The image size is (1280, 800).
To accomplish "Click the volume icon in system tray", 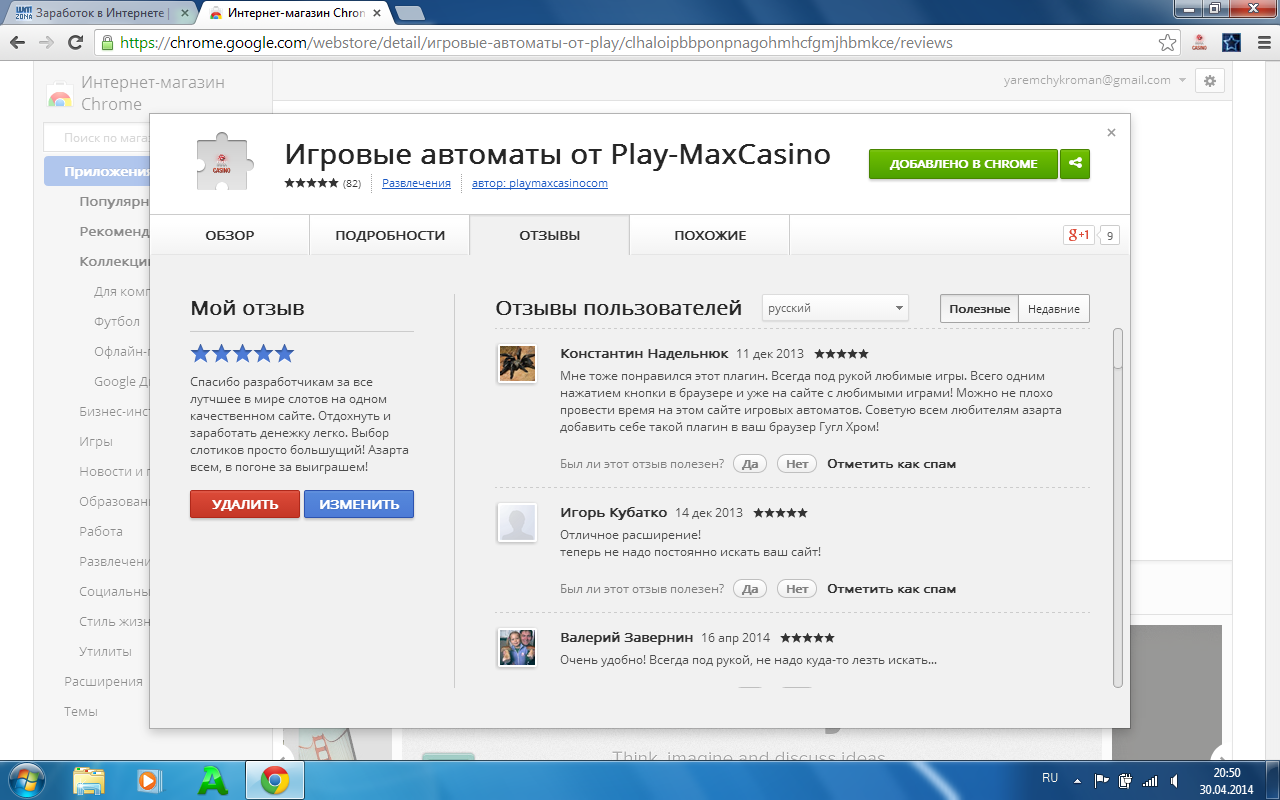I will pos(1177,780).
